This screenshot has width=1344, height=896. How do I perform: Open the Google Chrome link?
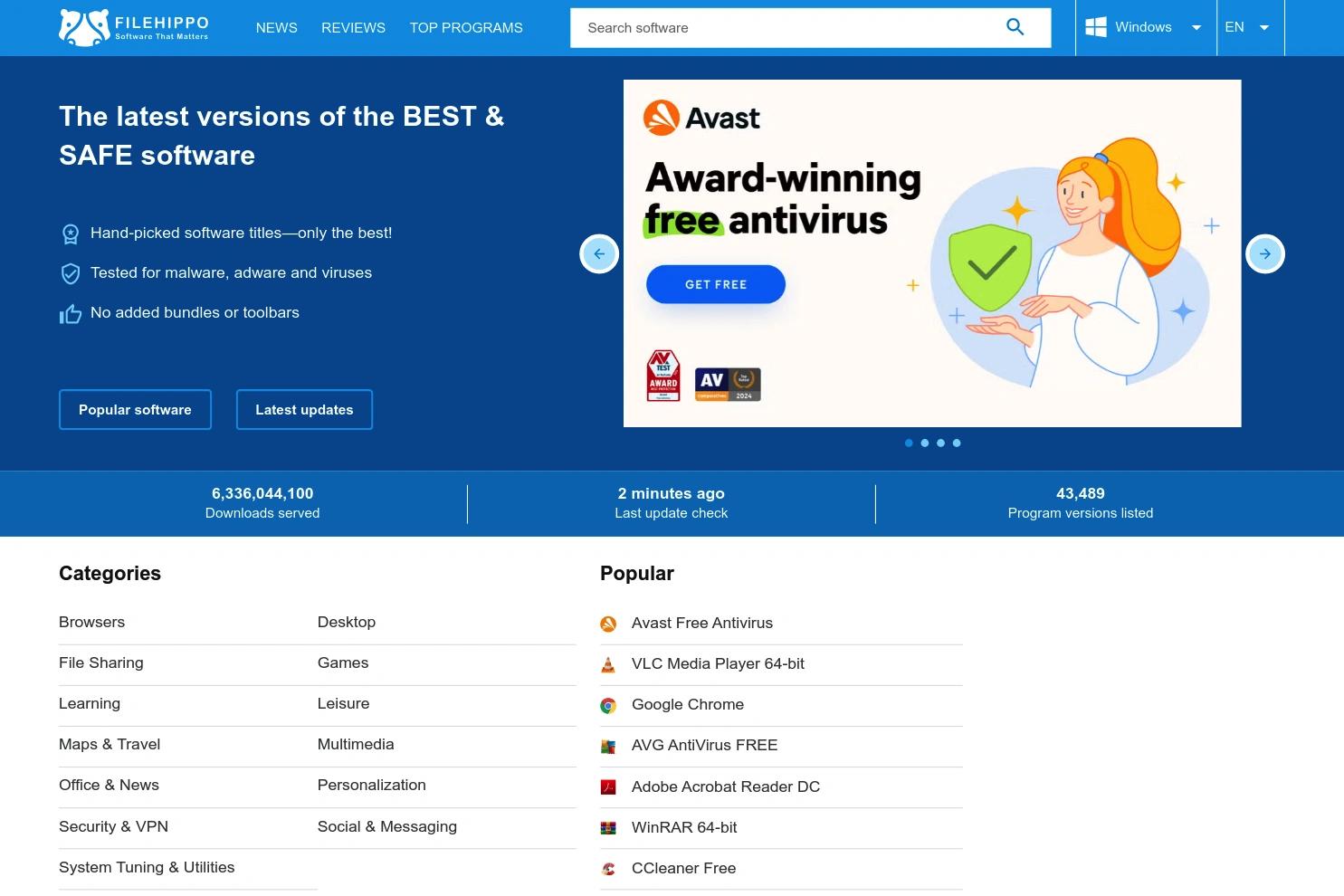click(x=688, y=705)
